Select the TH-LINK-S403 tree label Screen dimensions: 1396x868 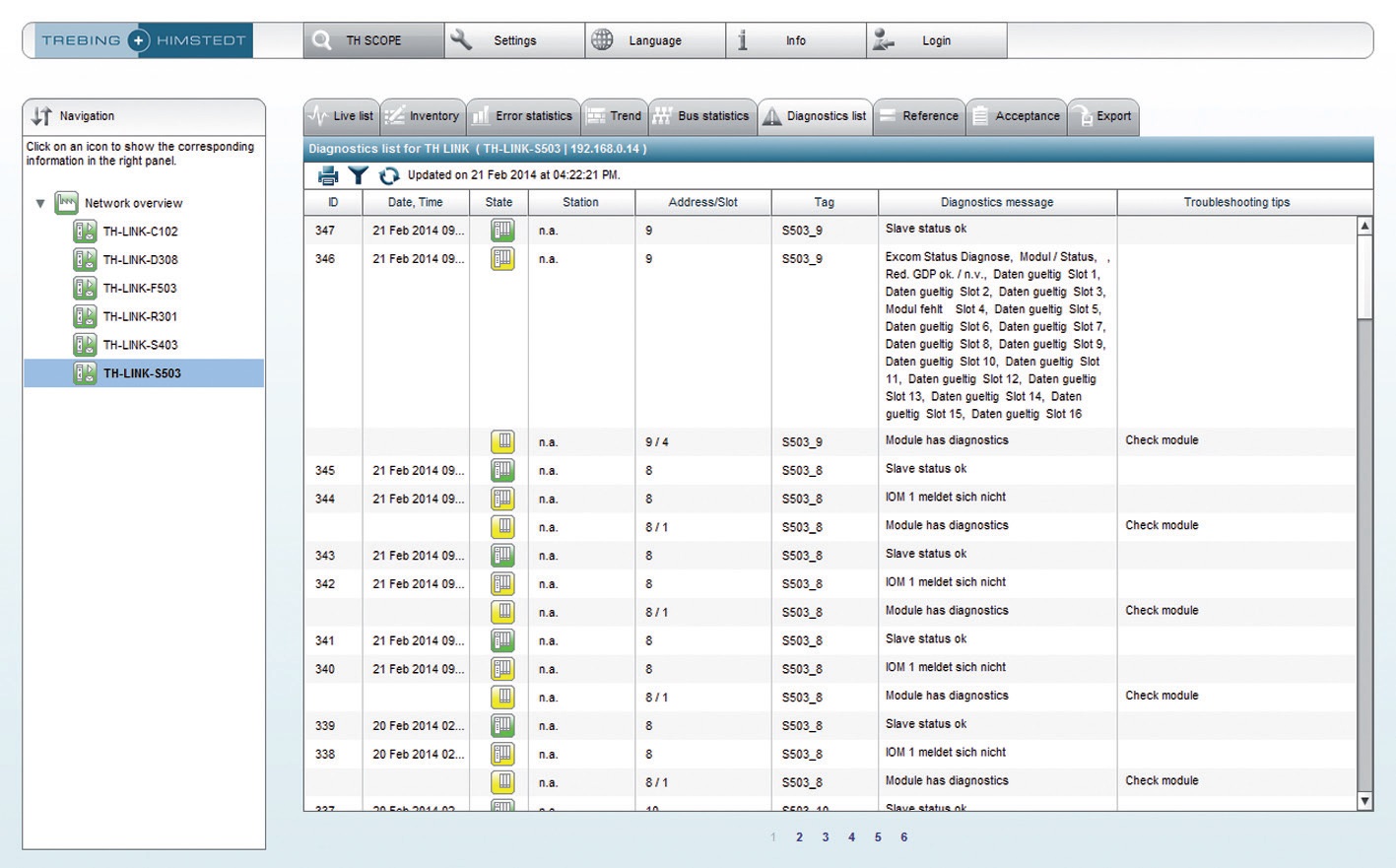(141, 345)
